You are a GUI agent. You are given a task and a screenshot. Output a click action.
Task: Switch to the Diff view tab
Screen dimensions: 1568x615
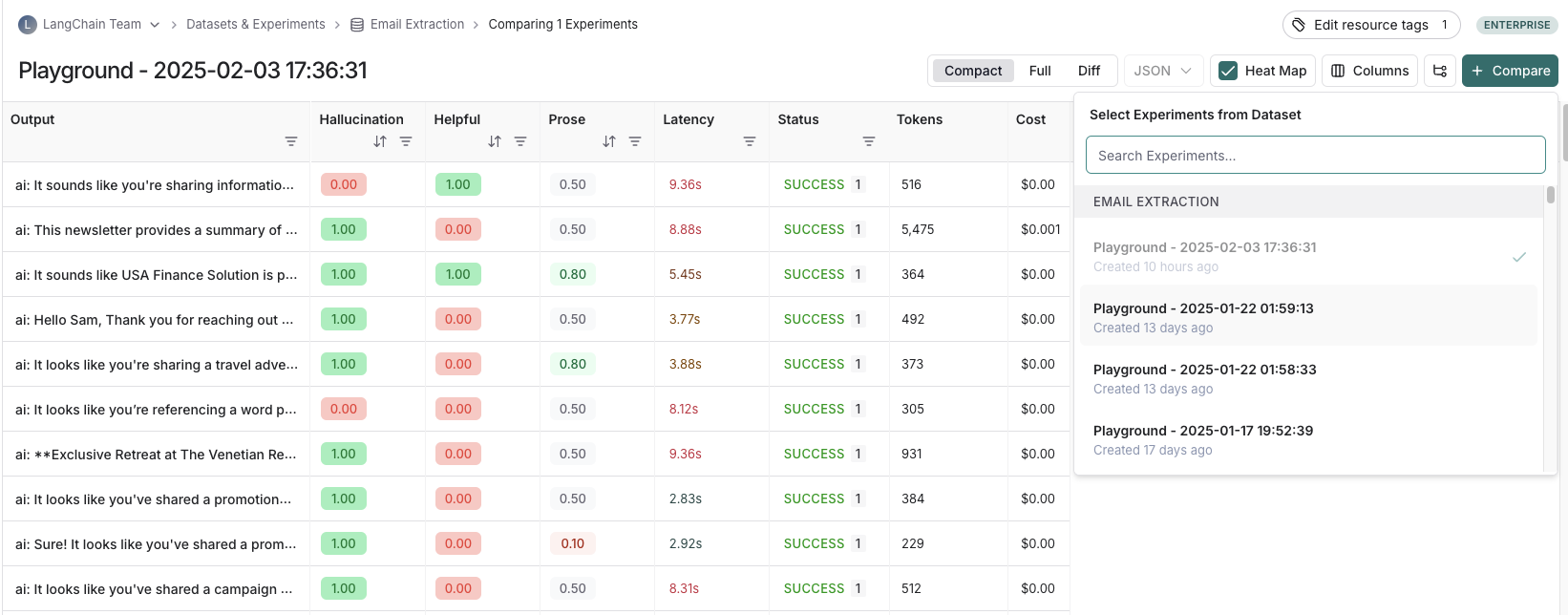(x=1089, y=71)
